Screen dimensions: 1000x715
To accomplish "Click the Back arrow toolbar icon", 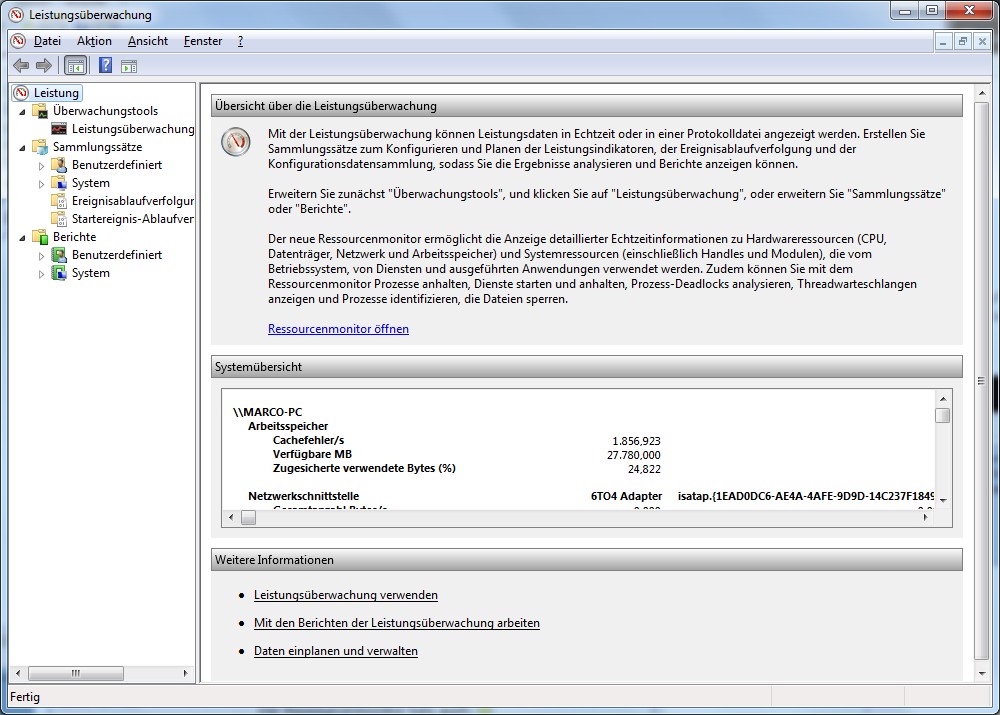I will 21,65.
